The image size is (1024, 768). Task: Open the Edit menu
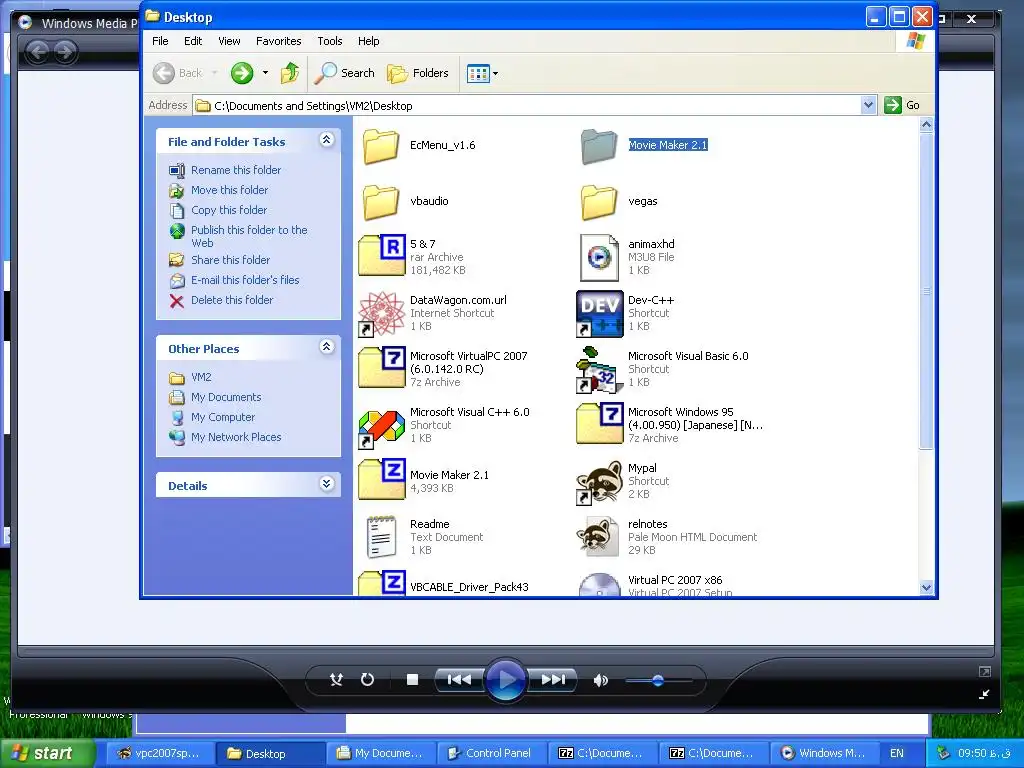(193, 41)
